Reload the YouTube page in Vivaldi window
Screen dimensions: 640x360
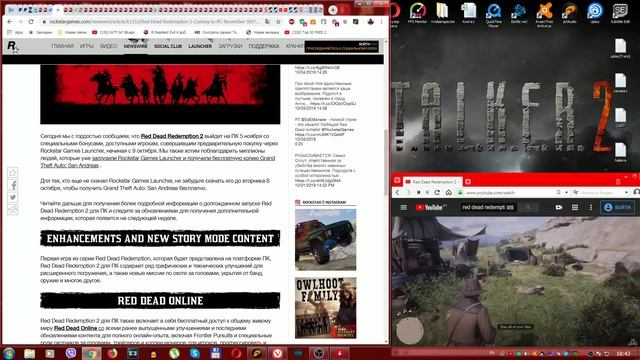click(x=437, y=192)
